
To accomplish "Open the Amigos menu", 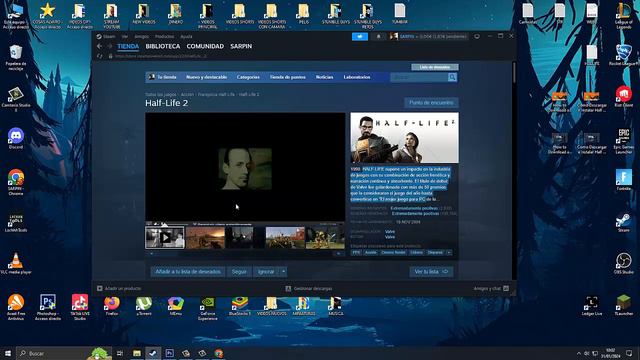I will (142, 36).
